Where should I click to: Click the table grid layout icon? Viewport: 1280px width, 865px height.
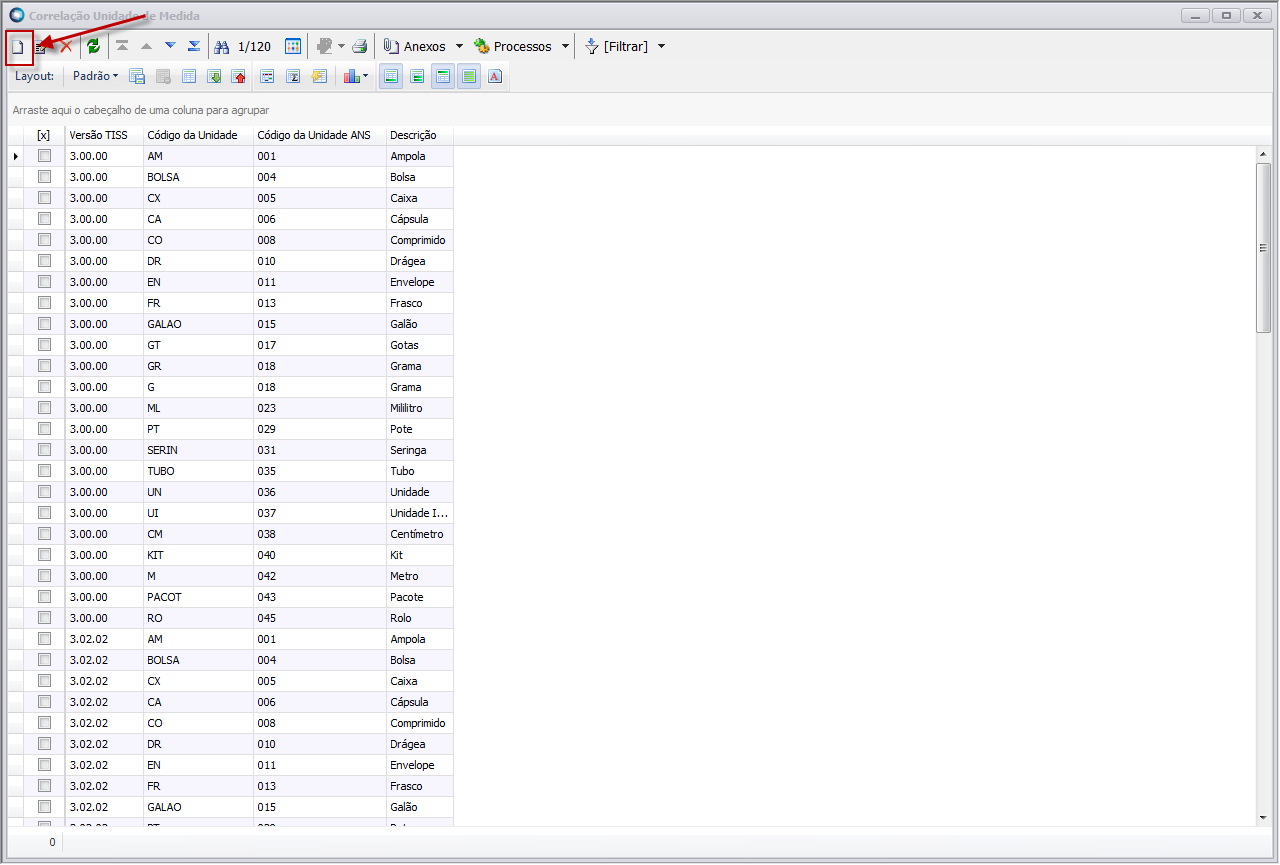(x=189, y=76)
